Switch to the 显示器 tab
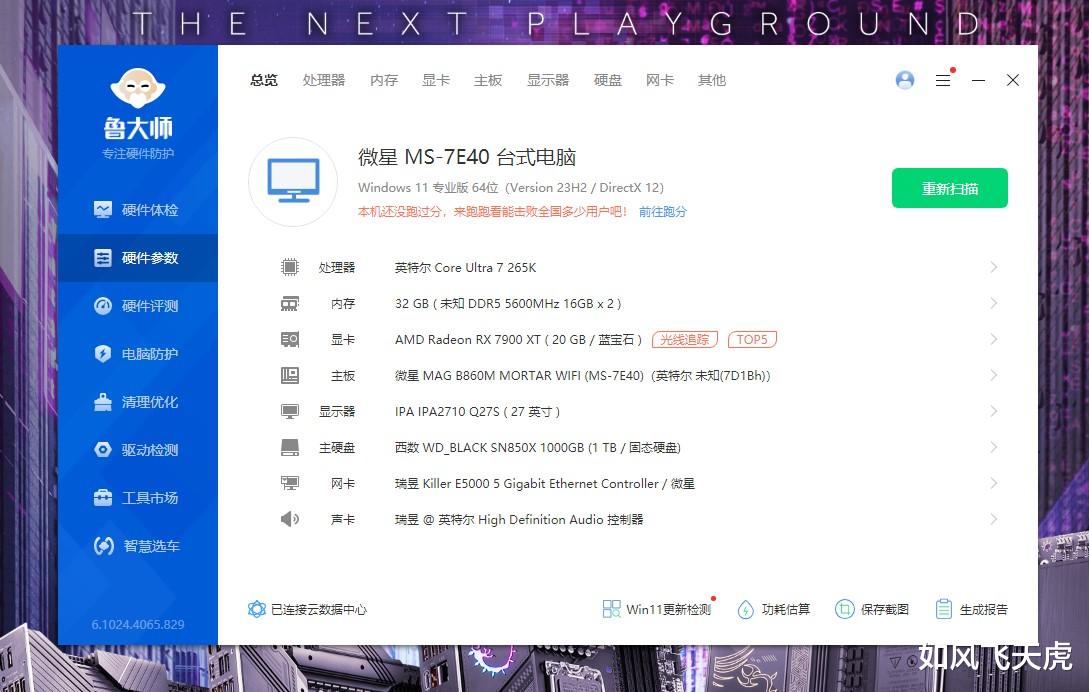The image size is (1089, 692). [x=548, y=81]
